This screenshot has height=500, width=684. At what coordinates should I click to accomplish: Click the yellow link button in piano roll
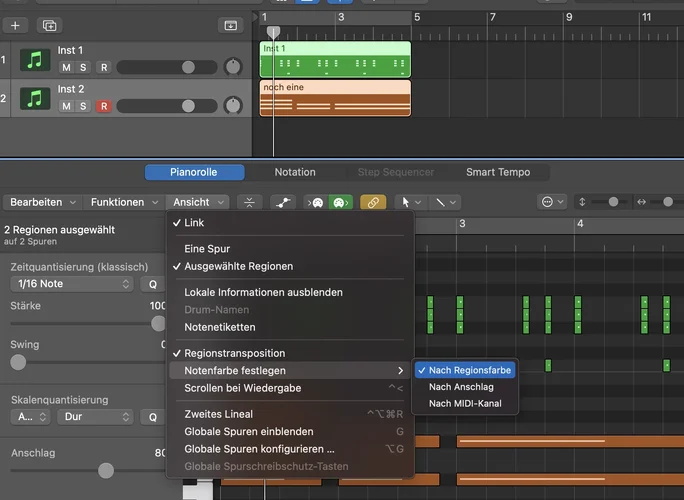coord(373,202)
